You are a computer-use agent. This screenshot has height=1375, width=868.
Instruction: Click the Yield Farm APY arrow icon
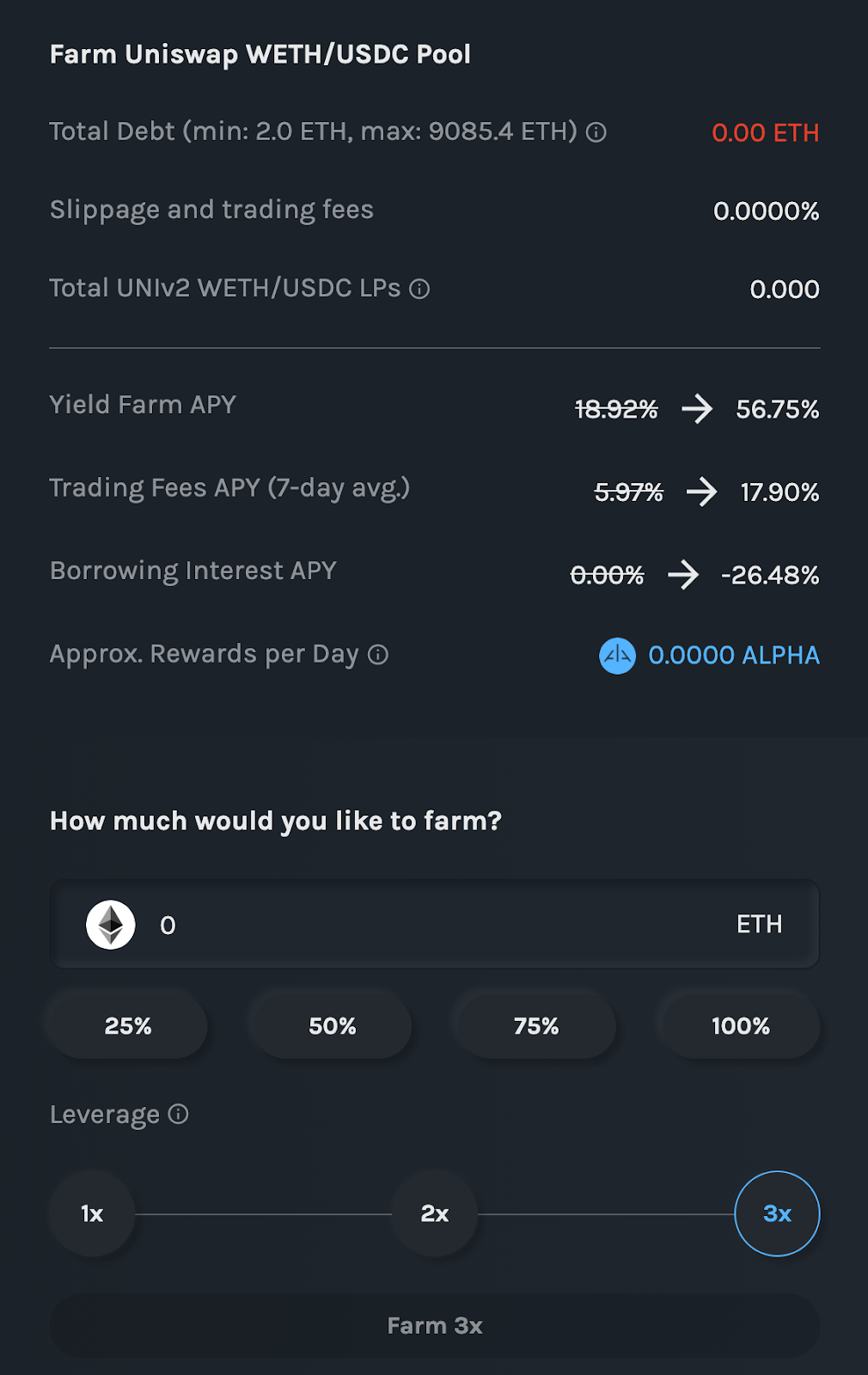coord(697,409)
